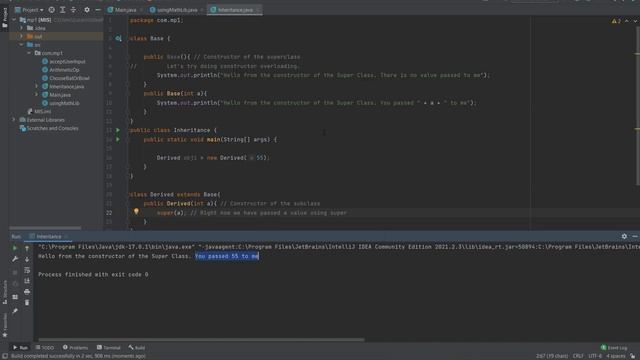Click the yellow intention bulb on line 22
Screen dimensions: 640x360
pyautogui.click(x=136, y=212)
